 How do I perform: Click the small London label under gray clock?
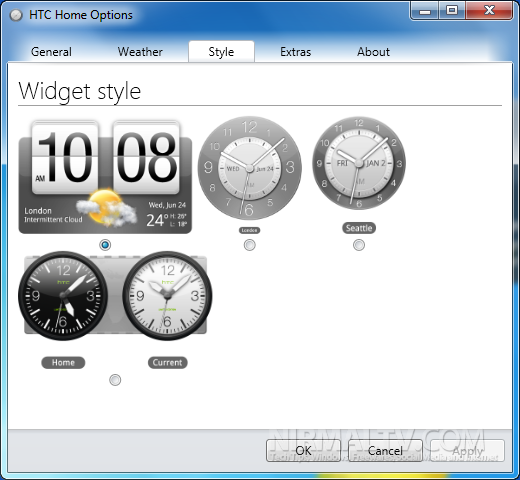249,230
